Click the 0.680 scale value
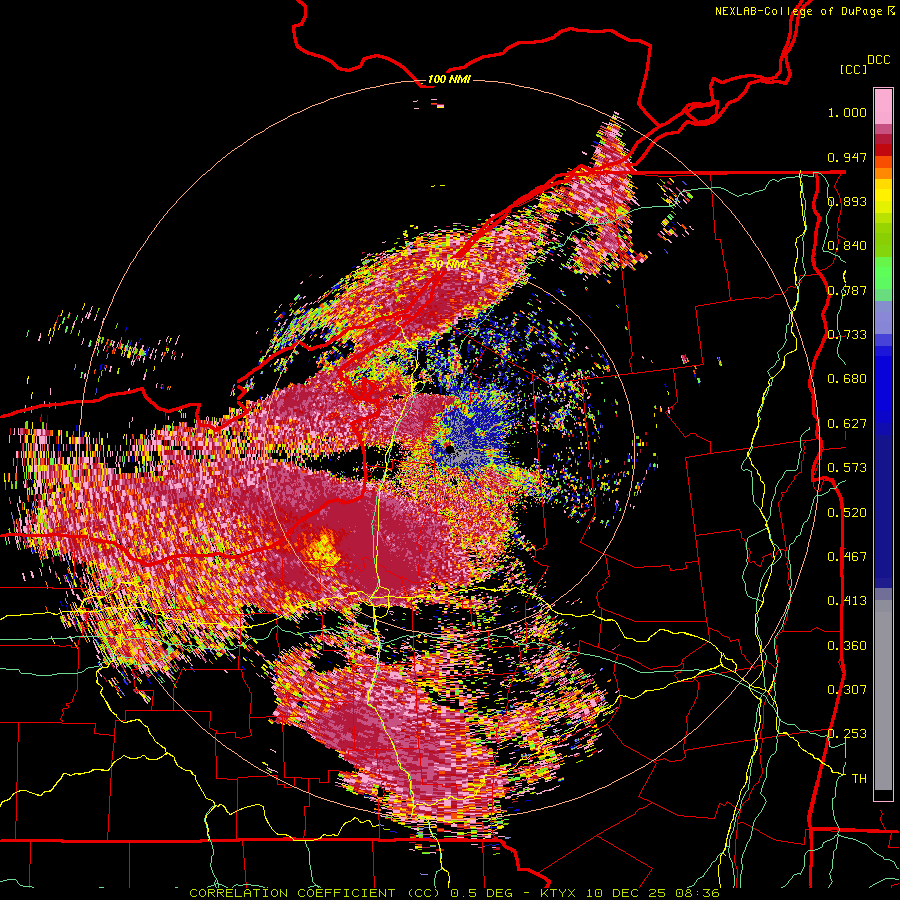 847,379
